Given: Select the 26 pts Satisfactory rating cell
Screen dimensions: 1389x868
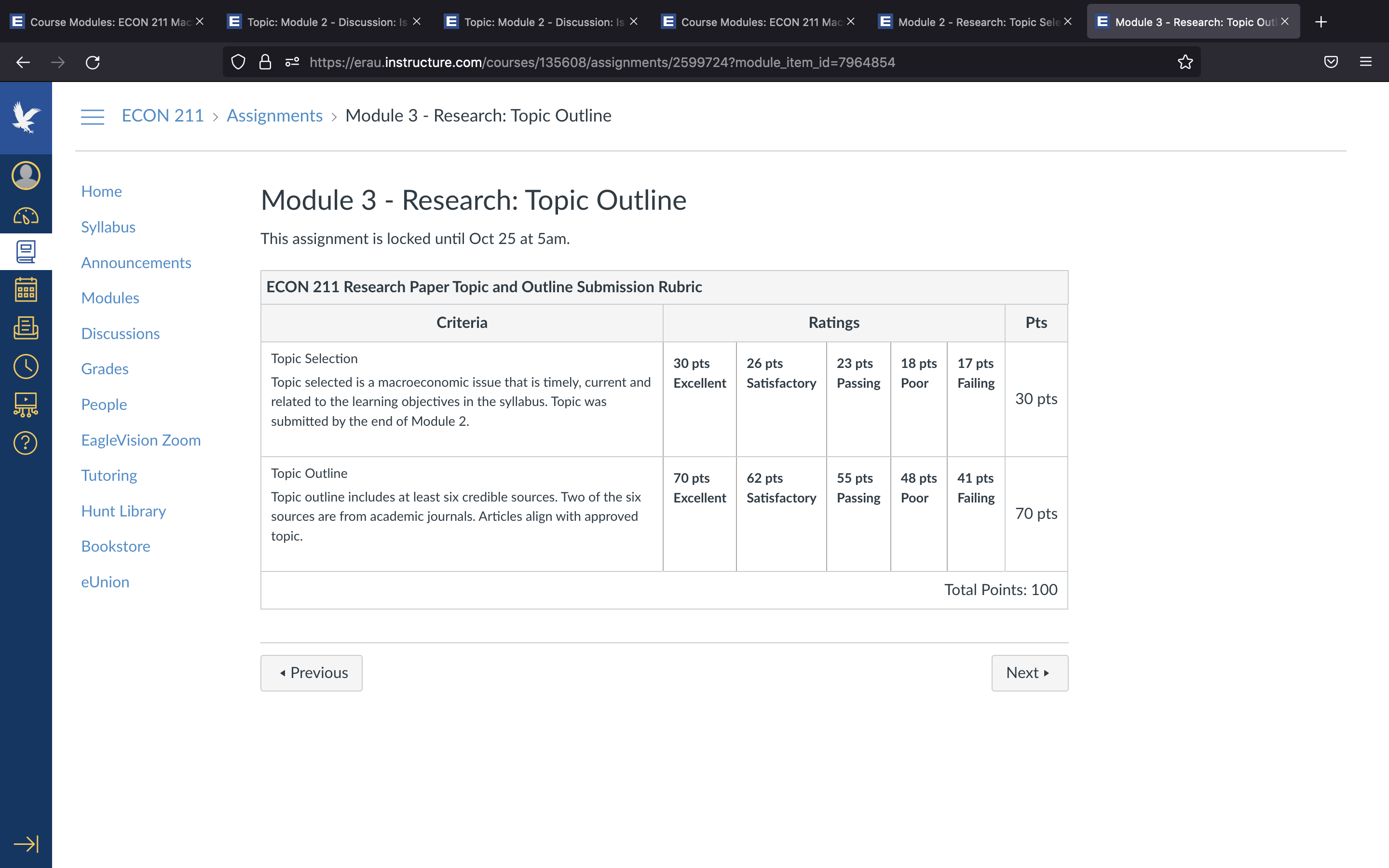Looking at the screenshot, I should click(781, 400).
